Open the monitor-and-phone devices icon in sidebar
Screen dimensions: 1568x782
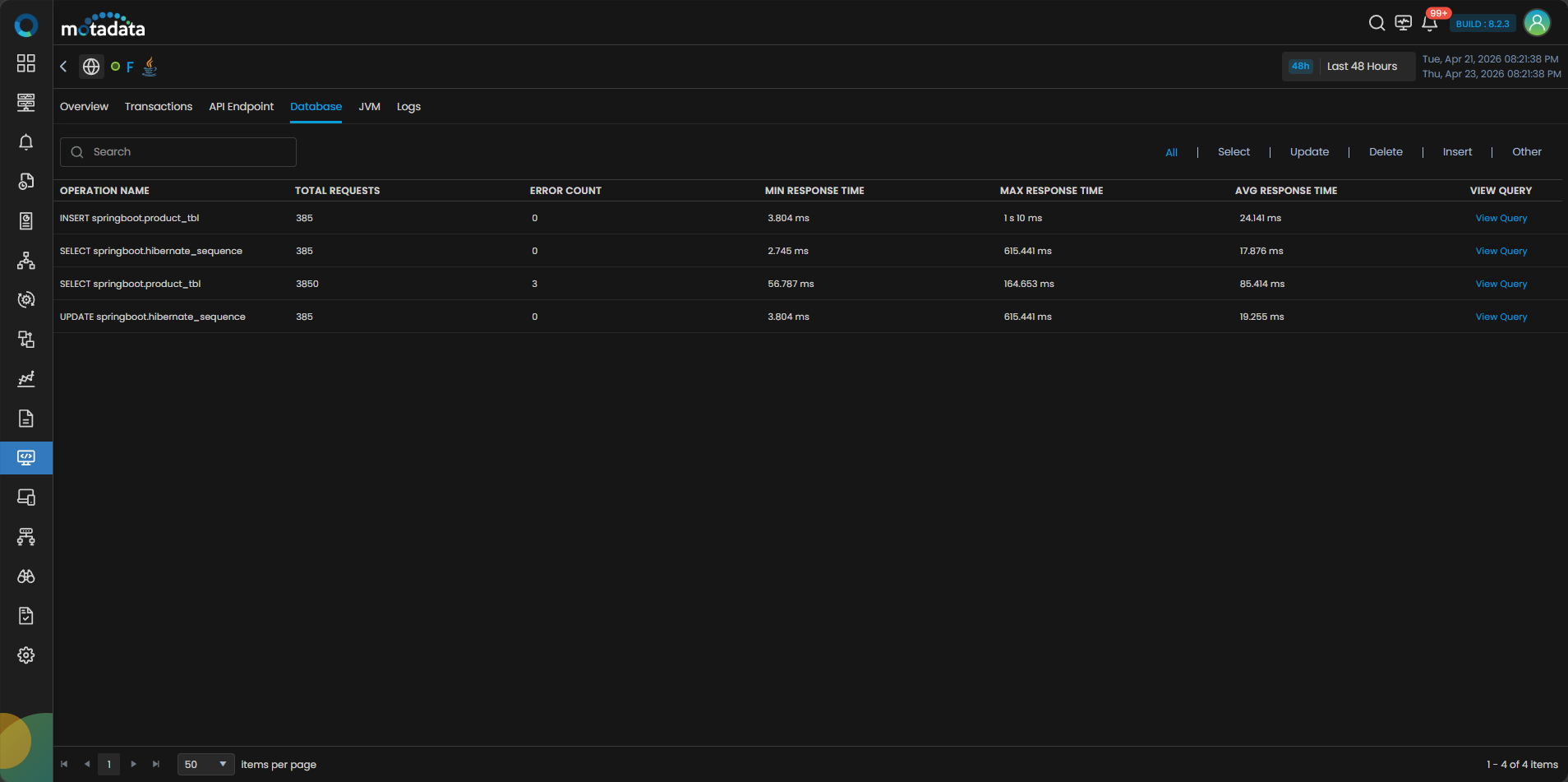26,497
